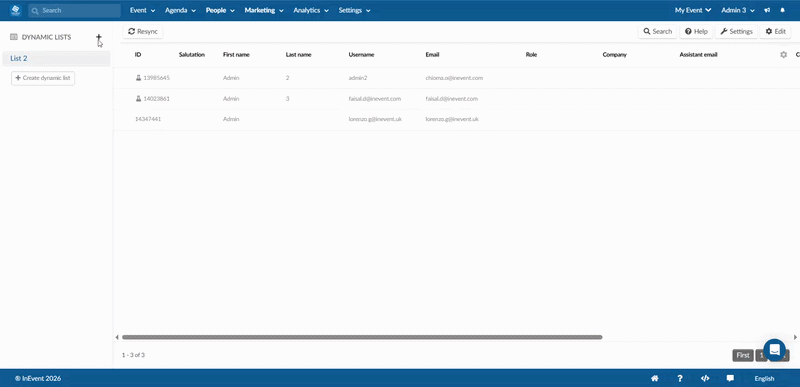Focus the top navigation Search field
The height and width of the screenshot is (387, 800).
point(75,10)
